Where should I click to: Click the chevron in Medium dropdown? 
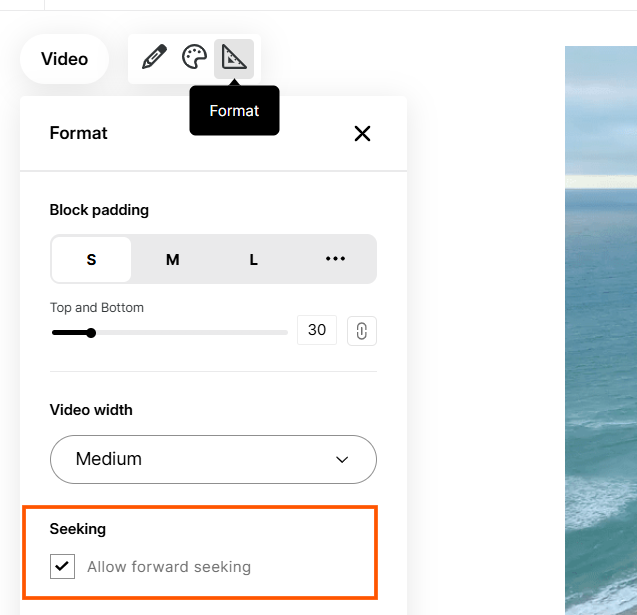342,460
